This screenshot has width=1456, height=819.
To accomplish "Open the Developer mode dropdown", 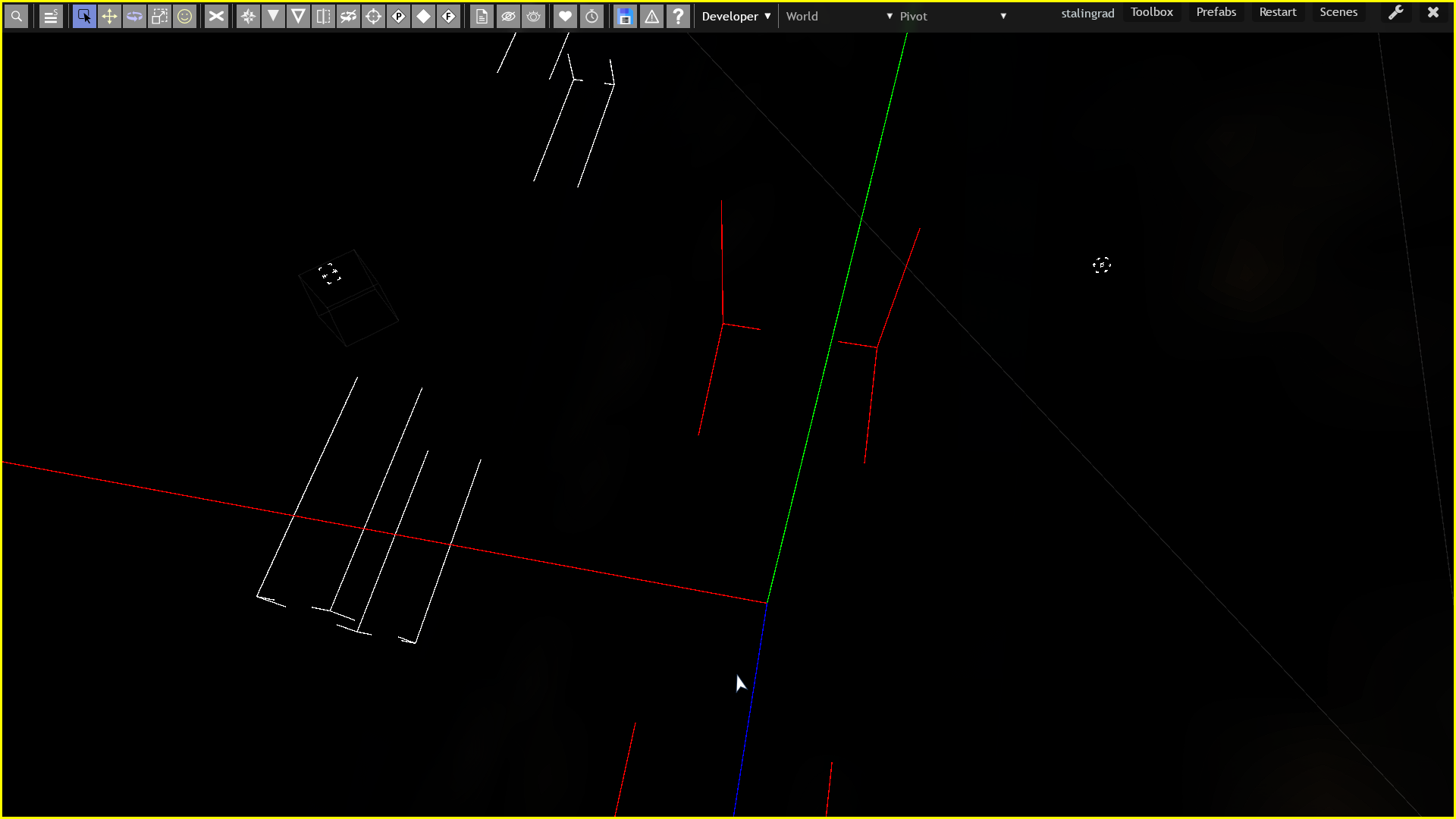I will point(736,16).
